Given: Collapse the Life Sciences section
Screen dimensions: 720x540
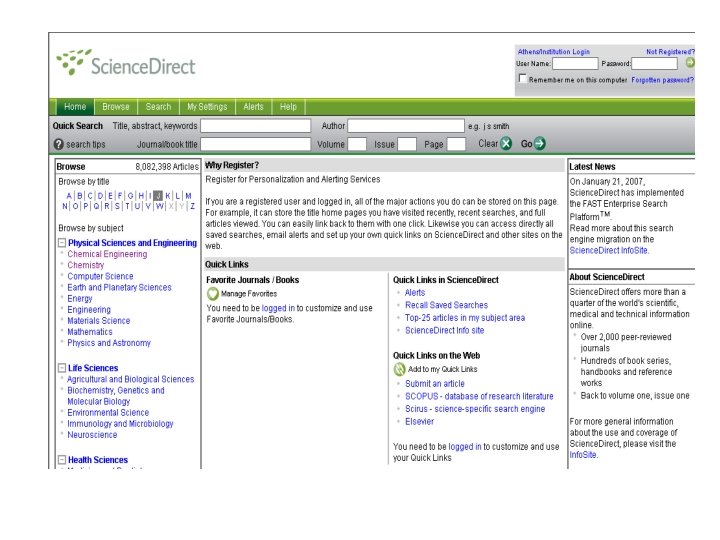Looking at the screenshot, I should 62,368.
